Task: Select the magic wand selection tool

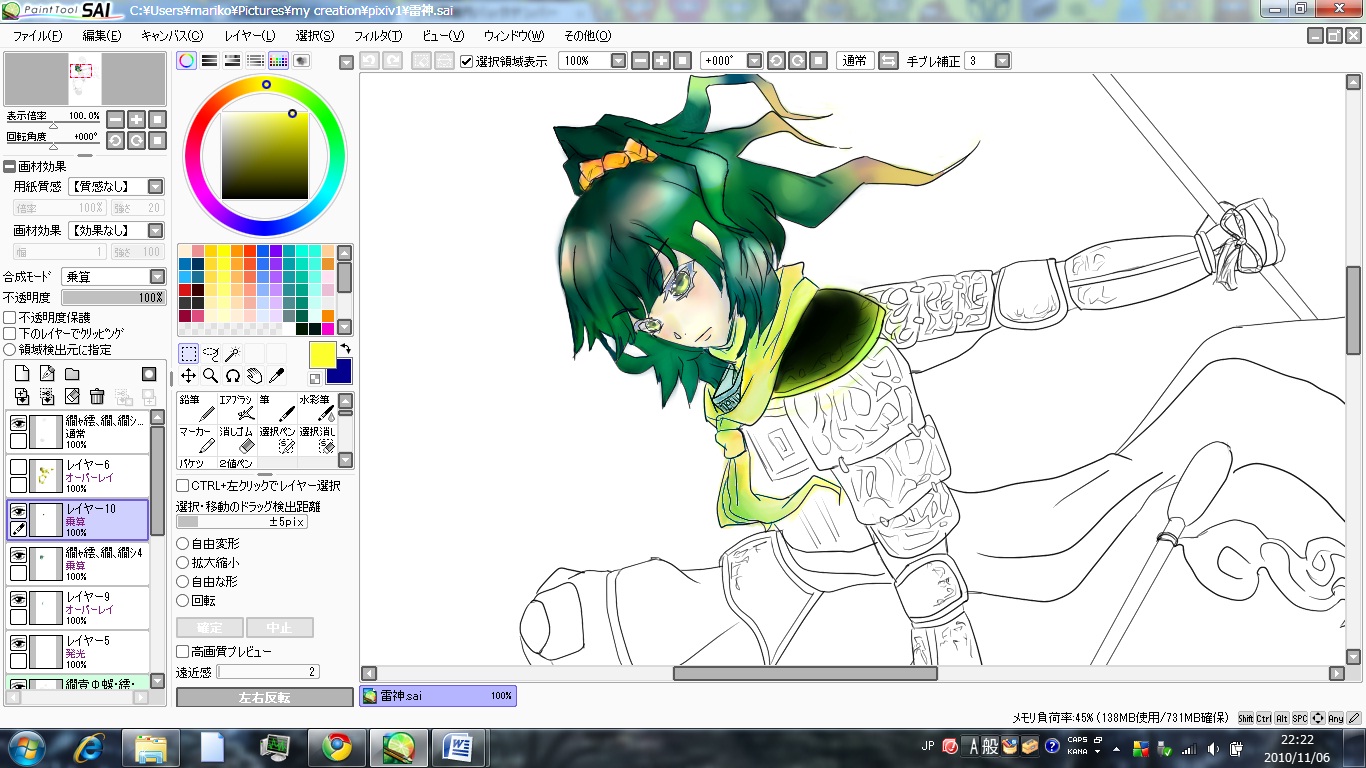Action: pos(233,353)
